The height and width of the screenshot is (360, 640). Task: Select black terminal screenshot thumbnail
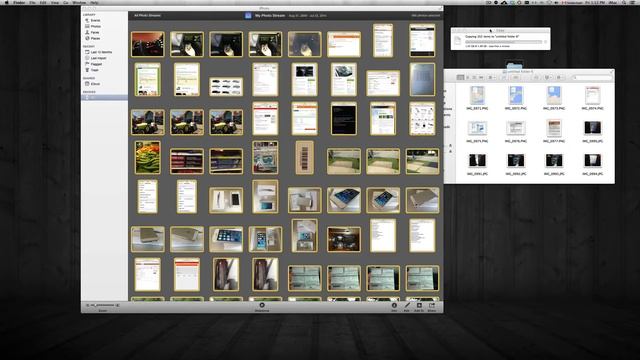[x=344, y=118]
